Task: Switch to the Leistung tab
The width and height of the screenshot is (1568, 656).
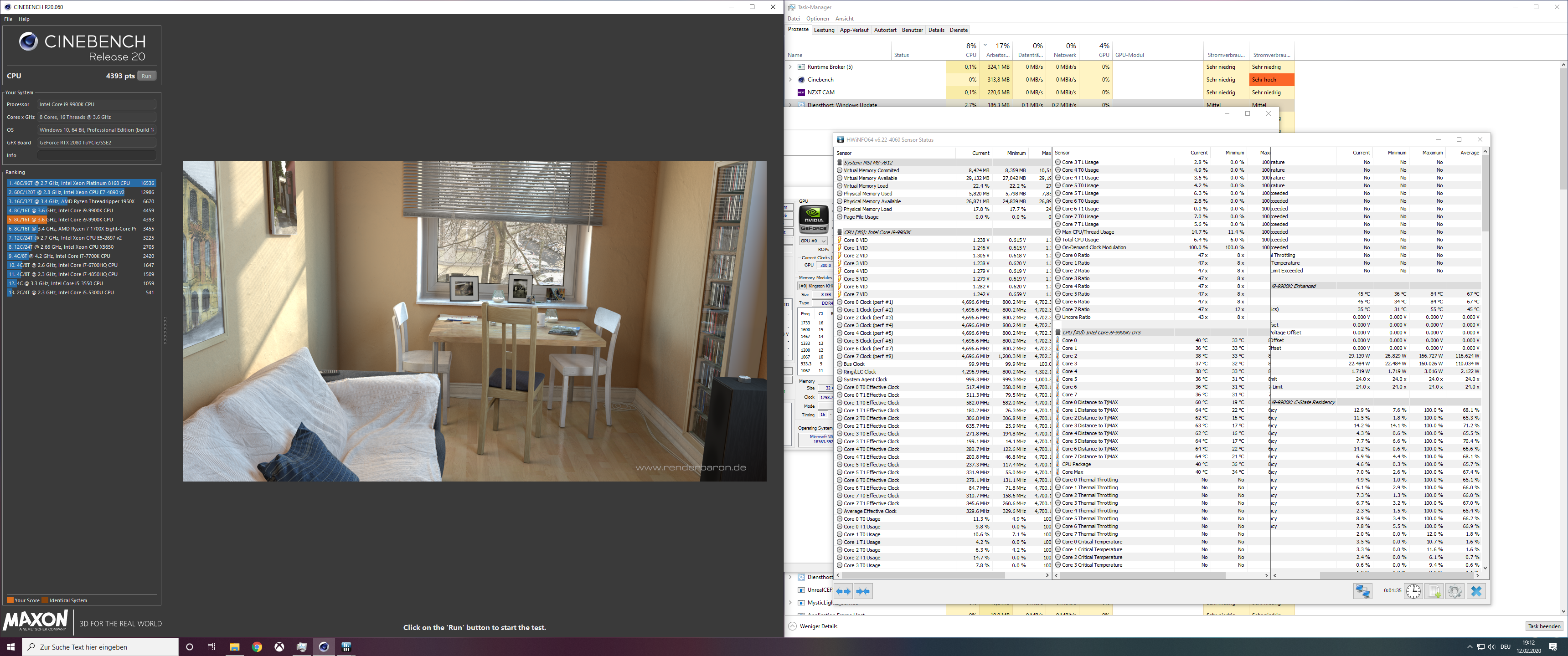Action: 824,29
